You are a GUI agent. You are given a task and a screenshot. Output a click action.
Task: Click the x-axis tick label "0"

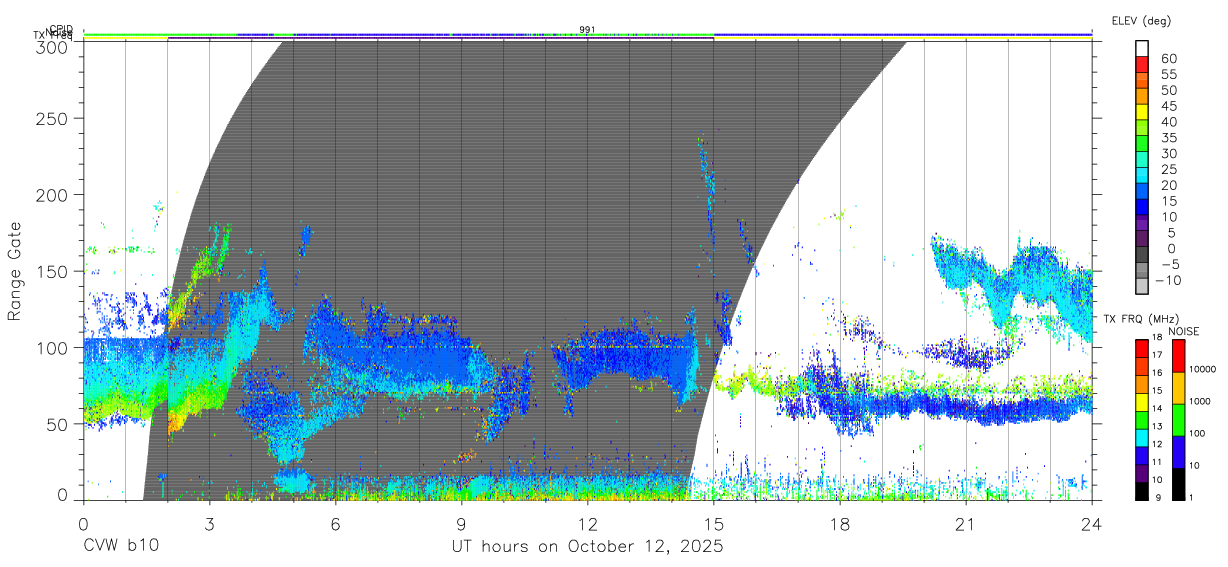click(x=83, y=523)
